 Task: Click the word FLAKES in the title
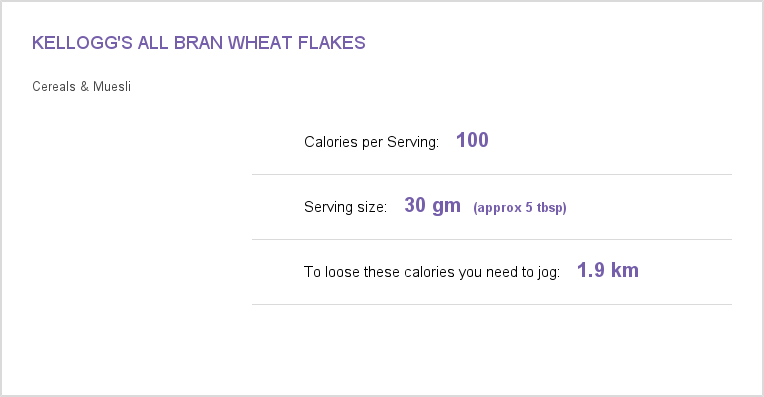coord(331,43)
